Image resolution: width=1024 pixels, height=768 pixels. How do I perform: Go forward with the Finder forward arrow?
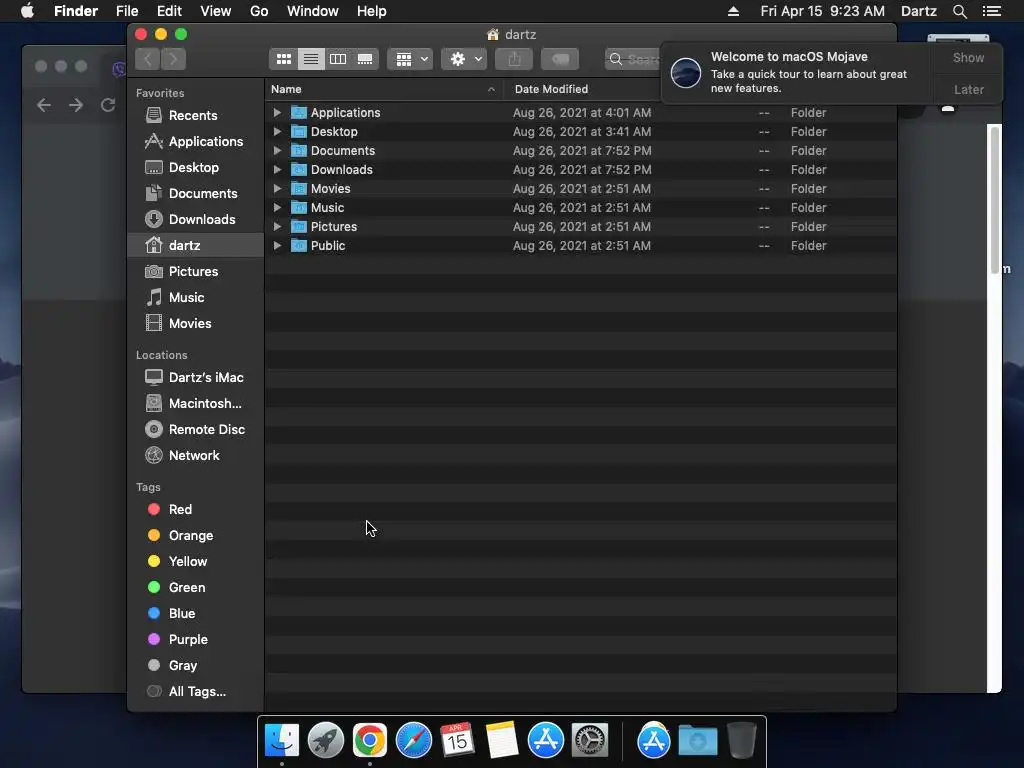pos(174,59)
